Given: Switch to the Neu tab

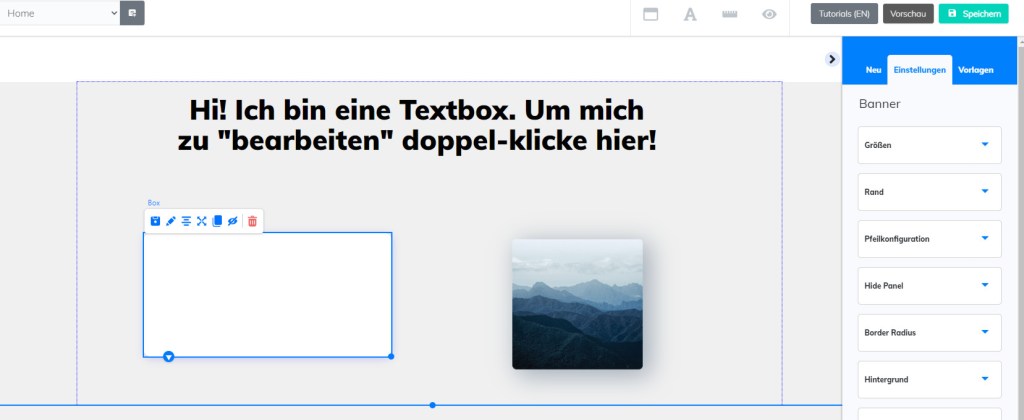Looking at the screenshot, I should tap(873, 70).
